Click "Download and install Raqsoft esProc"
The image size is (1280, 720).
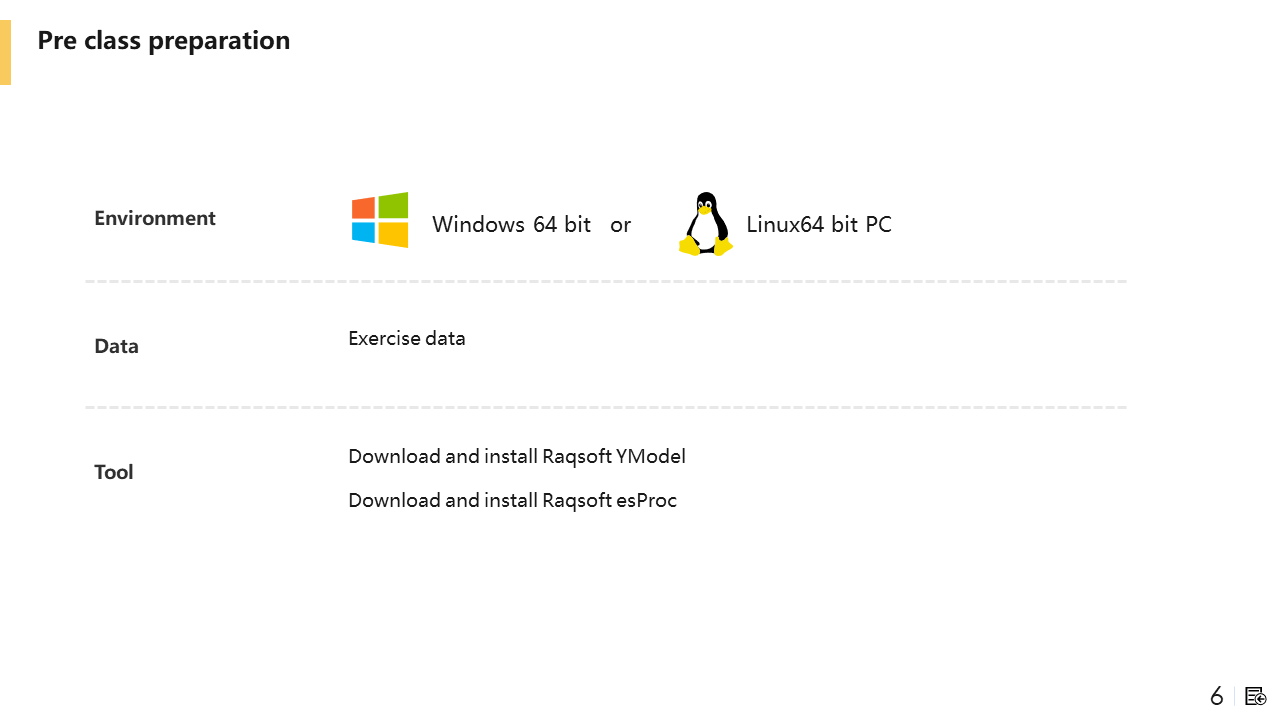tap(512, 500)
